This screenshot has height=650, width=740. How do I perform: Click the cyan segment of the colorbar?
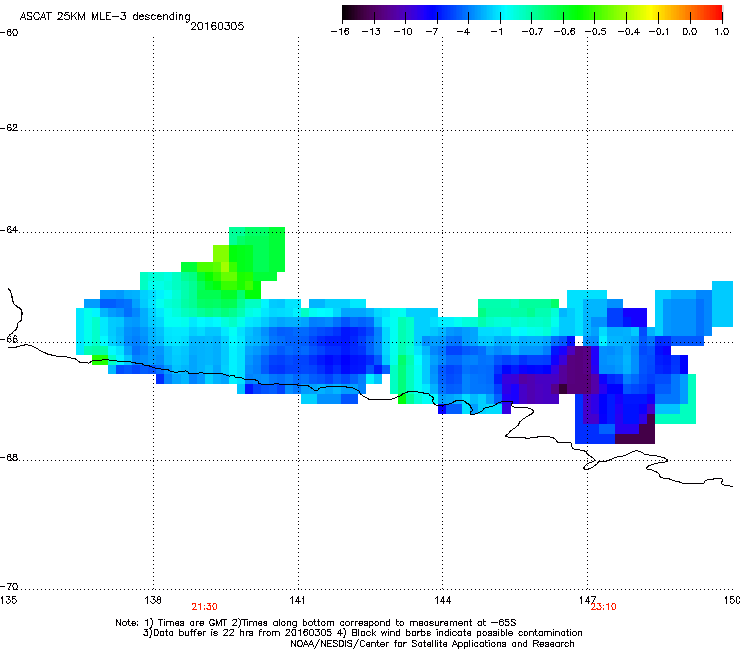[505, 13]
